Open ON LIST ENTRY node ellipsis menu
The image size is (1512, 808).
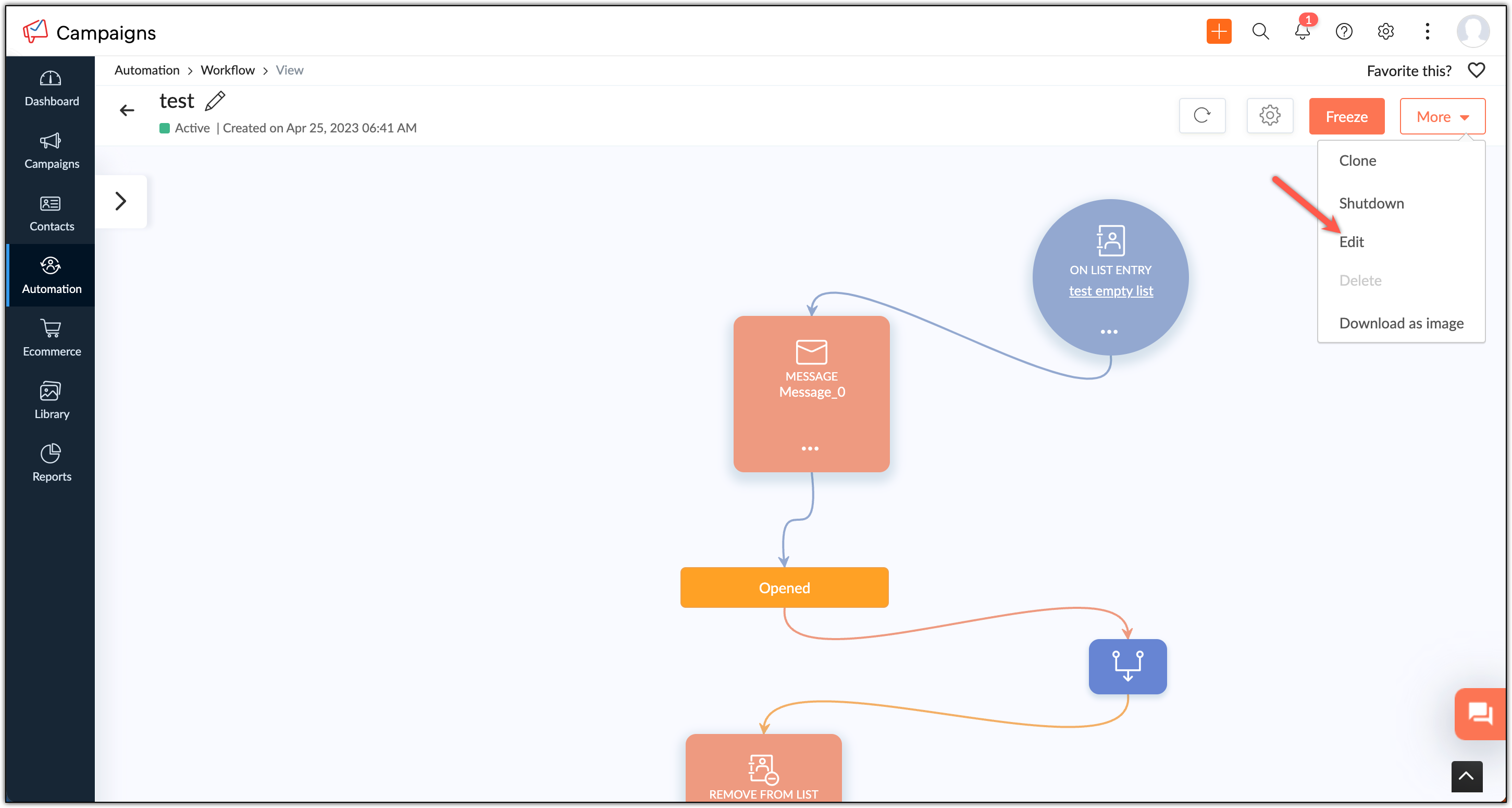(x=1109, y=331)
